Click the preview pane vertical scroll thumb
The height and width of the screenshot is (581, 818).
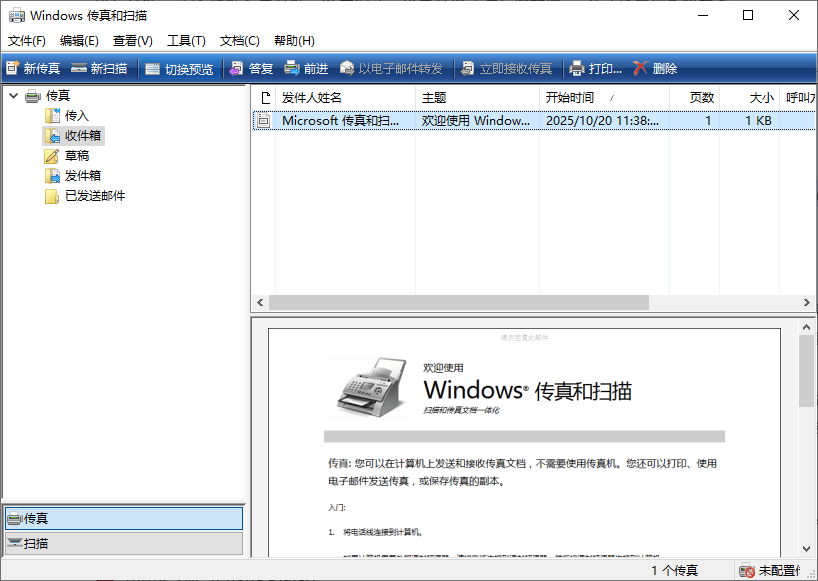[x=807, y=371]
